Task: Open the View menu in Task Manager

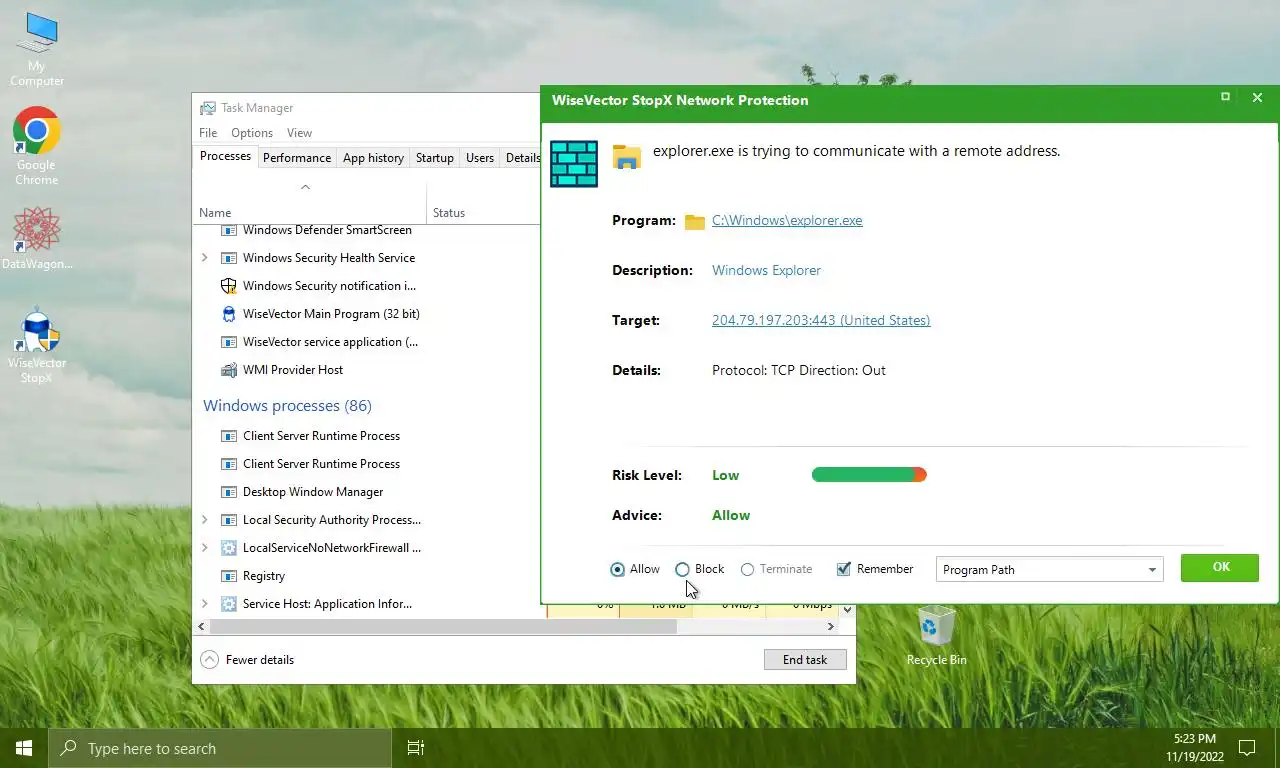Action: point(299,133)
